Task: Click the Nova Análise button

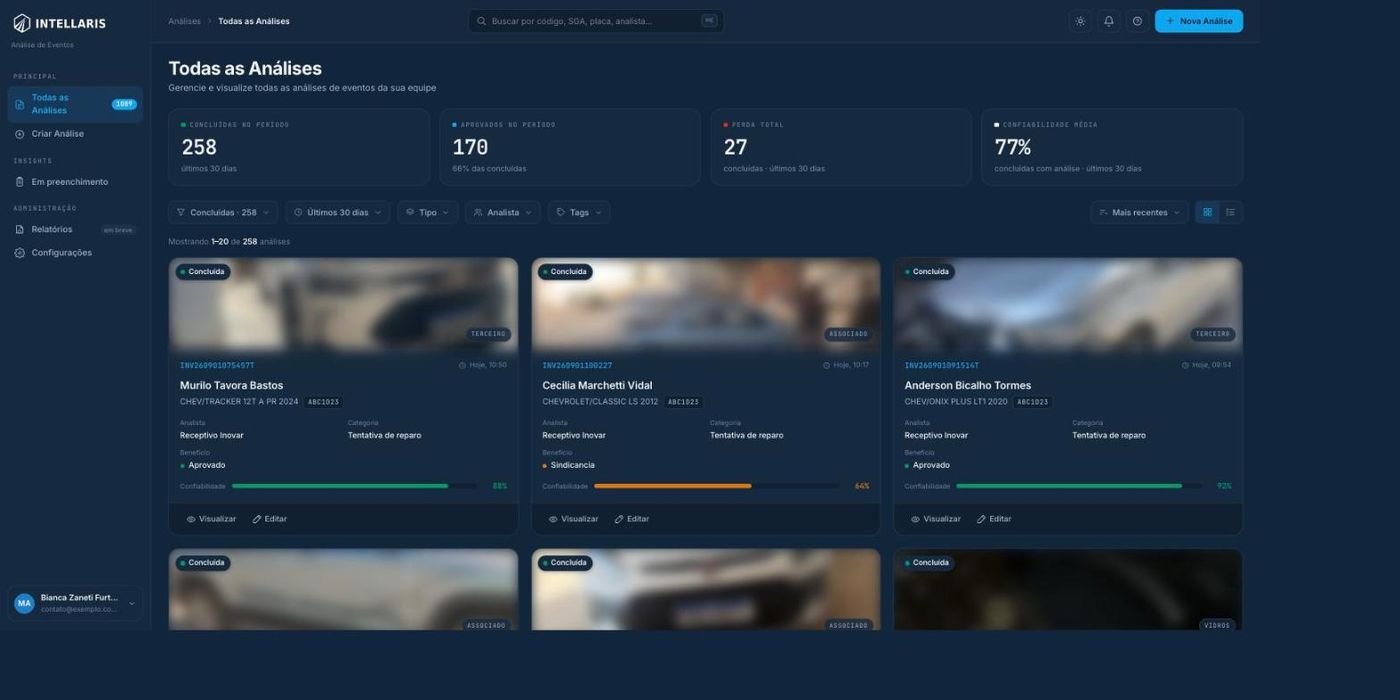Action: (x=1199, y=21)
